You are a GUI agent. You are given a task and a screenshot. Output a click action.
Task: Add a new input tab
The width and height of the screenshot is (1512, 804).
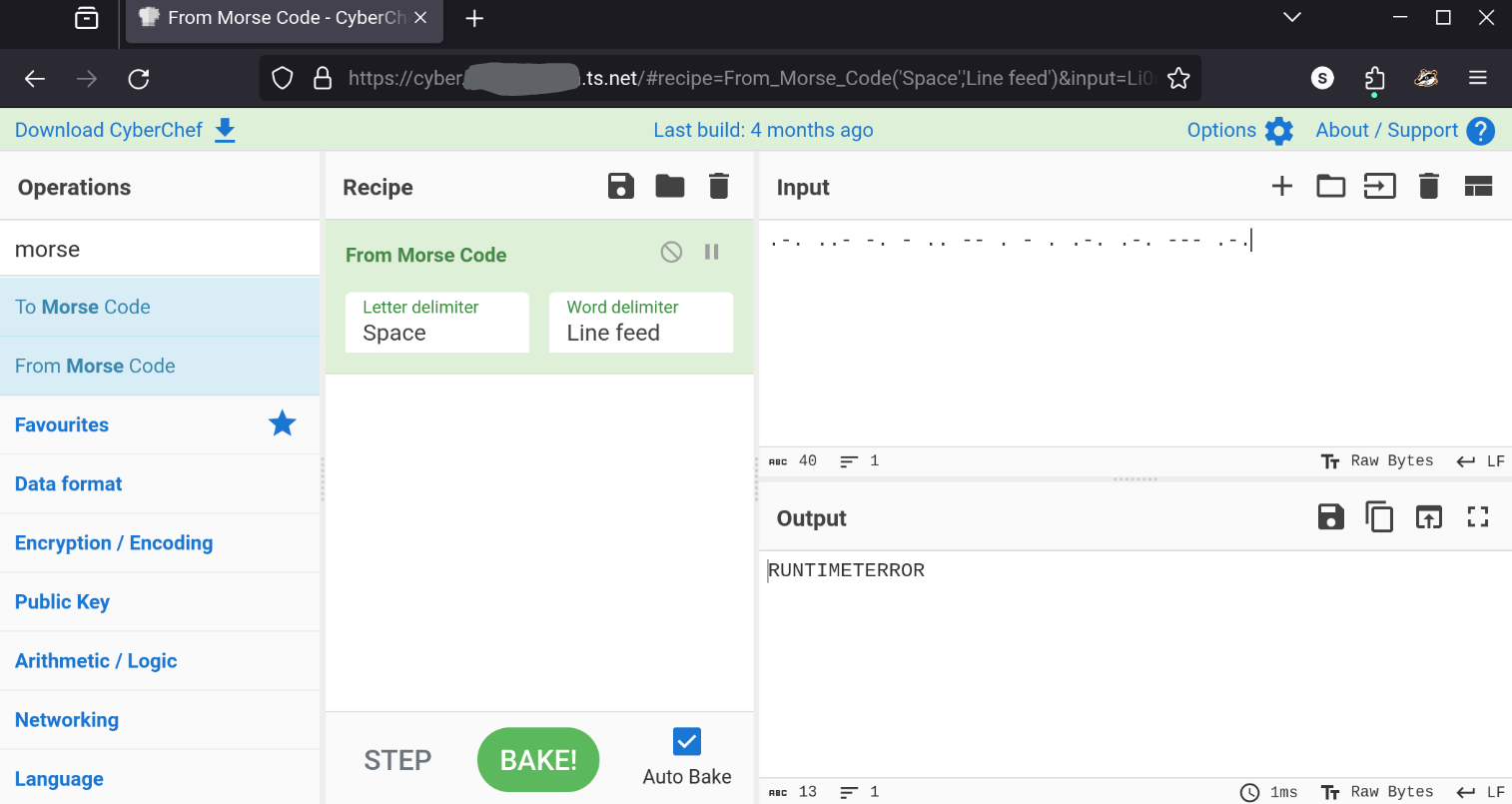tap(1282, 186)
